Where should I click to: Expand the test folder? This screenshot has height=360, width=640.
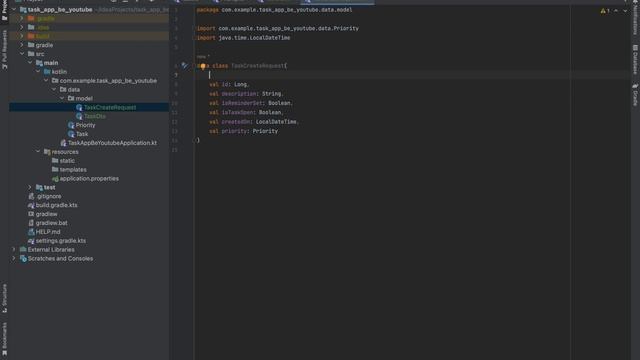[x=30, y=187]
